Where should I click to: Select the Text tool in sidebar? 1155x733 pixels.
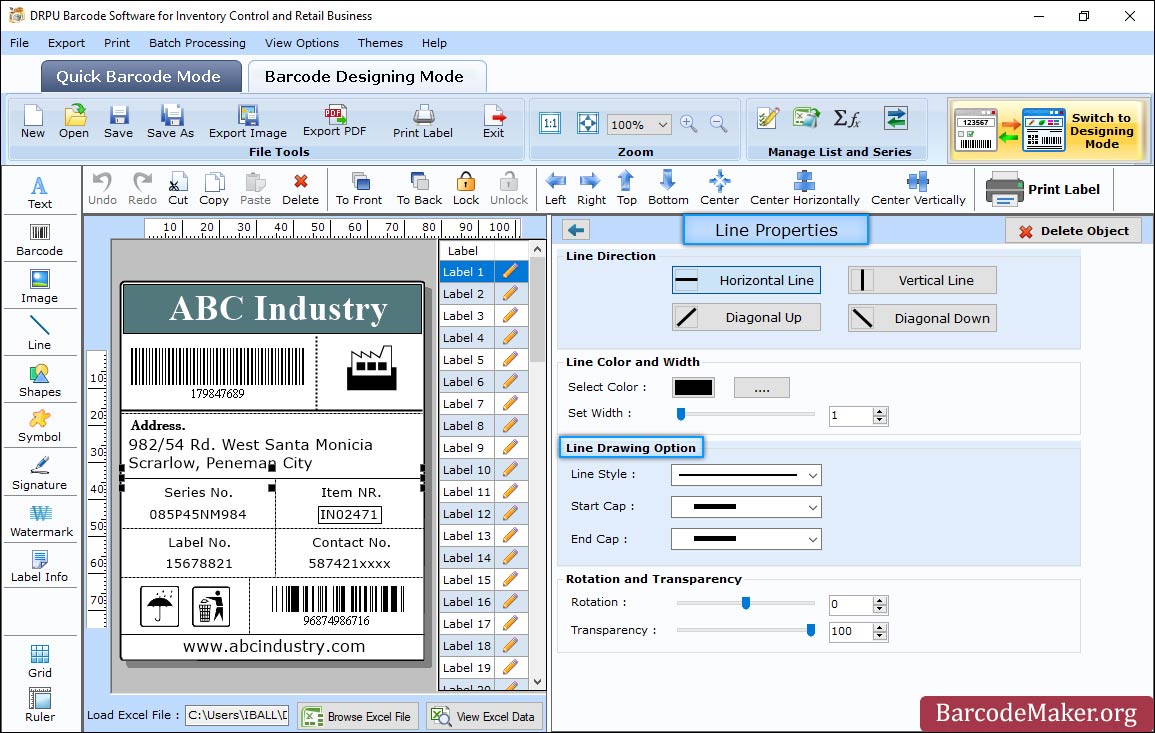pos(40,193)
